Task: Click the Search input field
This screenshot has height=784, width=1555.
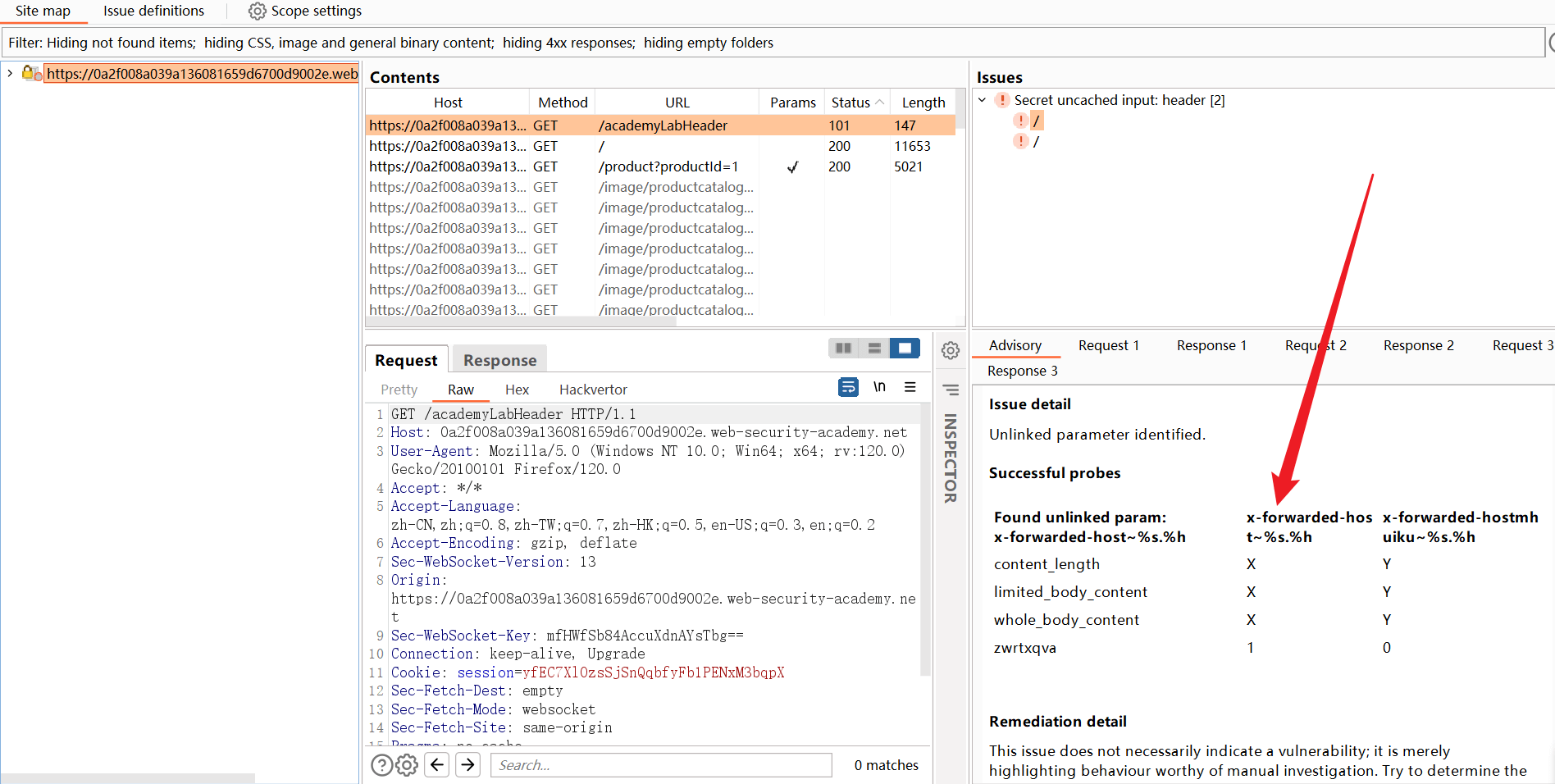Action: [x=661, y=765]
